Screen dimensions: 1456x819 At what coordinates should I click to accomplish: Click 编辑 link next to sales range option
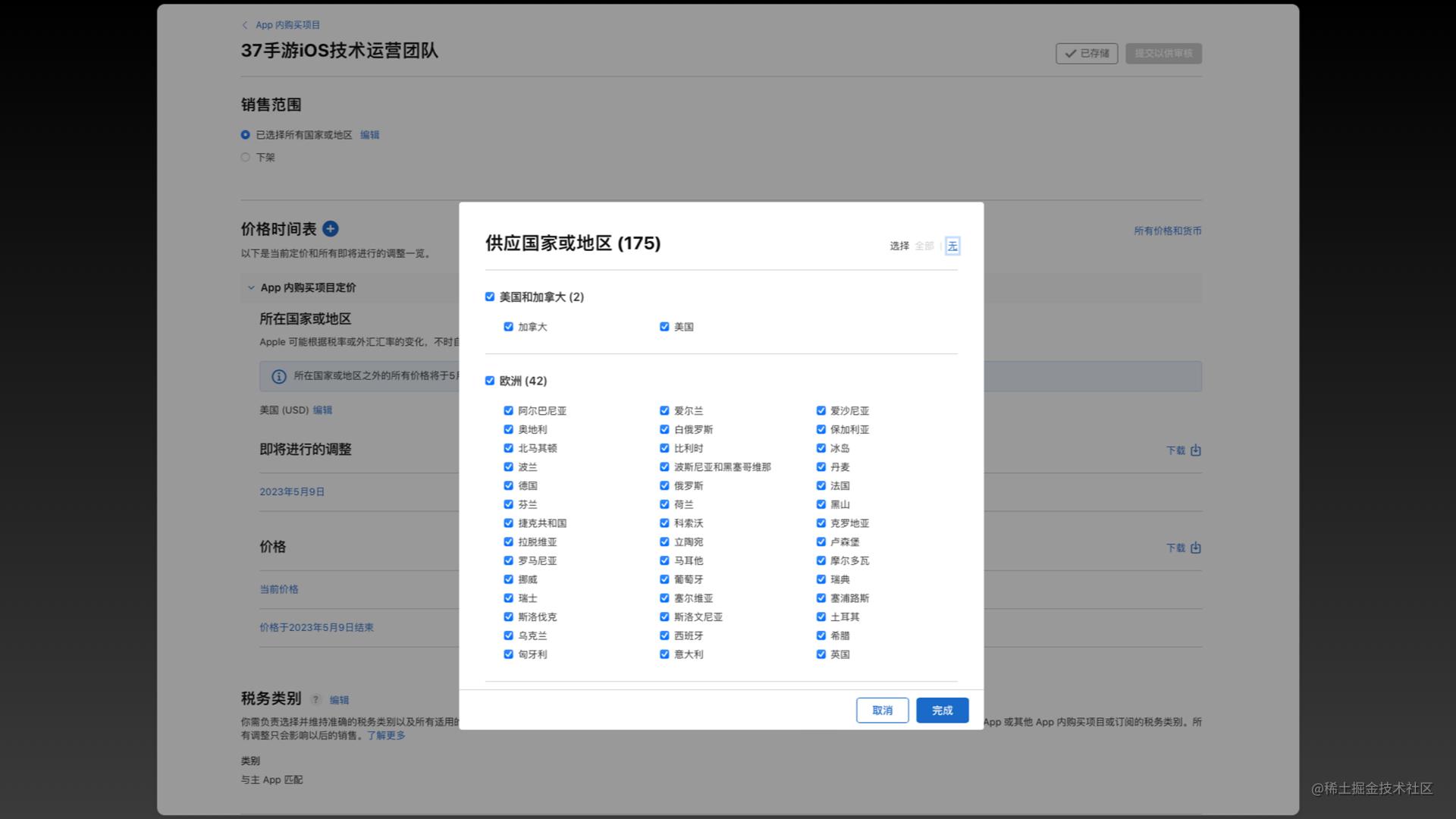click(369, 135)
